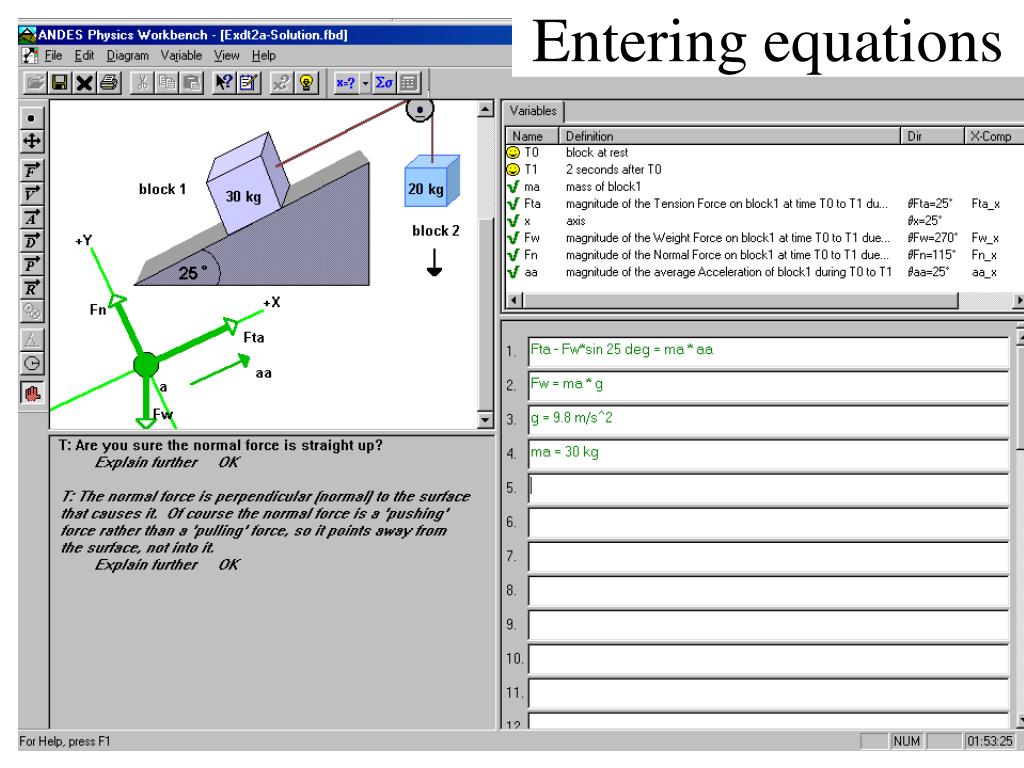The height and width of the screenshot is (768, 1024).
Task: Activate the context help arrow-question icon
Action: (224, 83)
